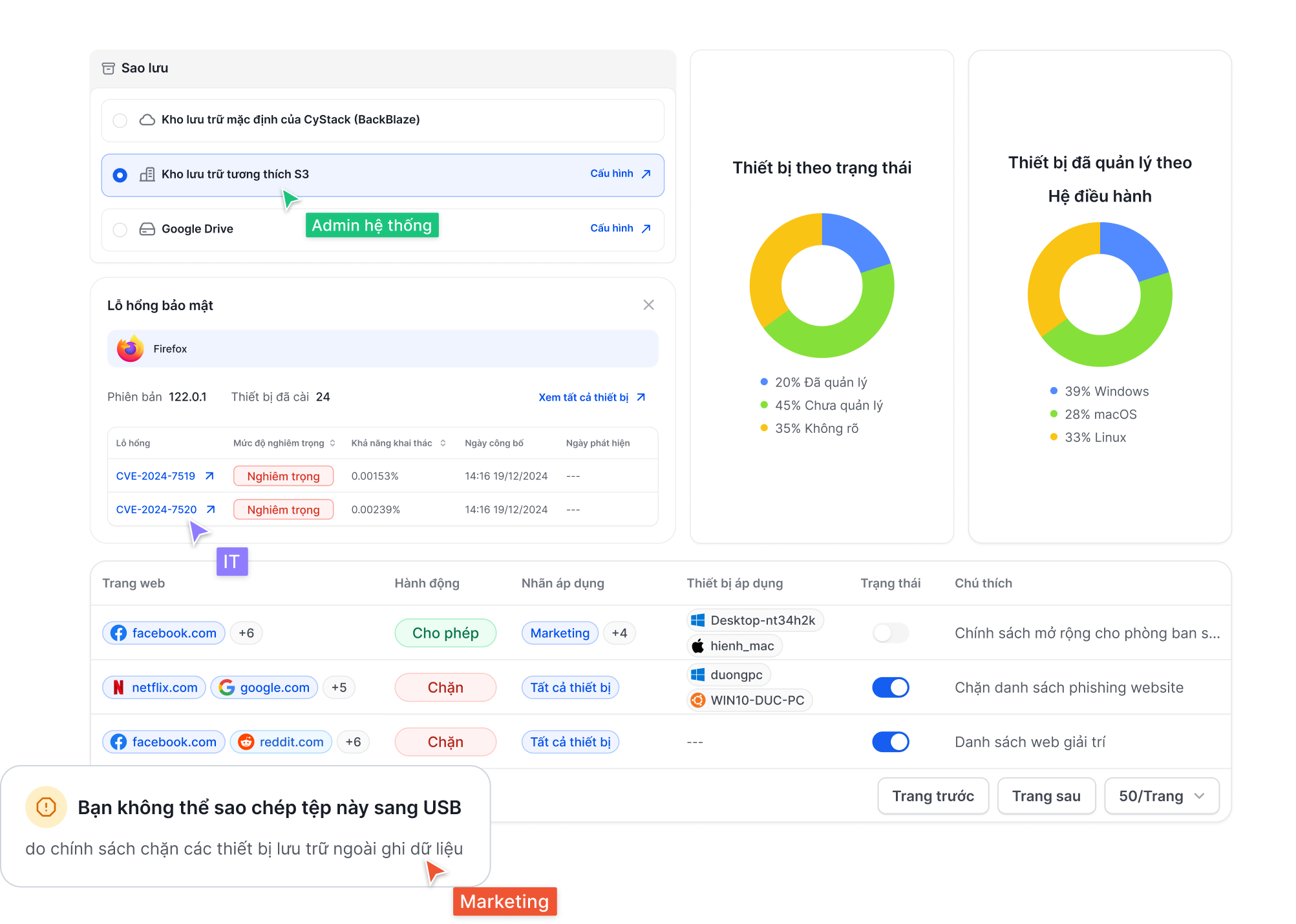1296x924 pixels.
Task: Enable the toggle for the facebook.com Cho phép policy
Action: click(890, 633)
